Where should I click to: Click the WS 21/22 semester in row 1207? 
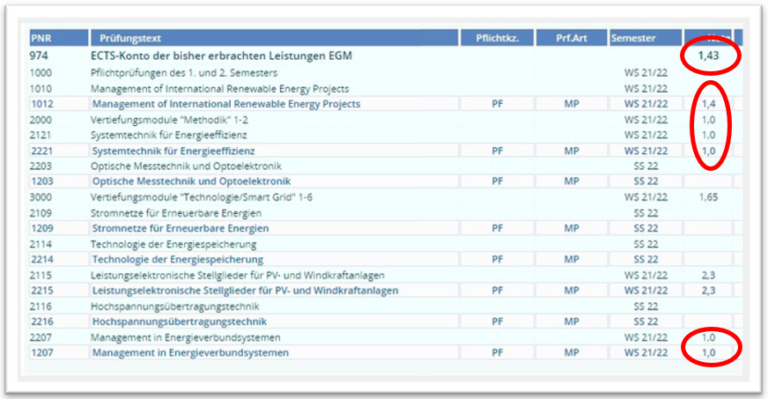(x=646, y=352)
